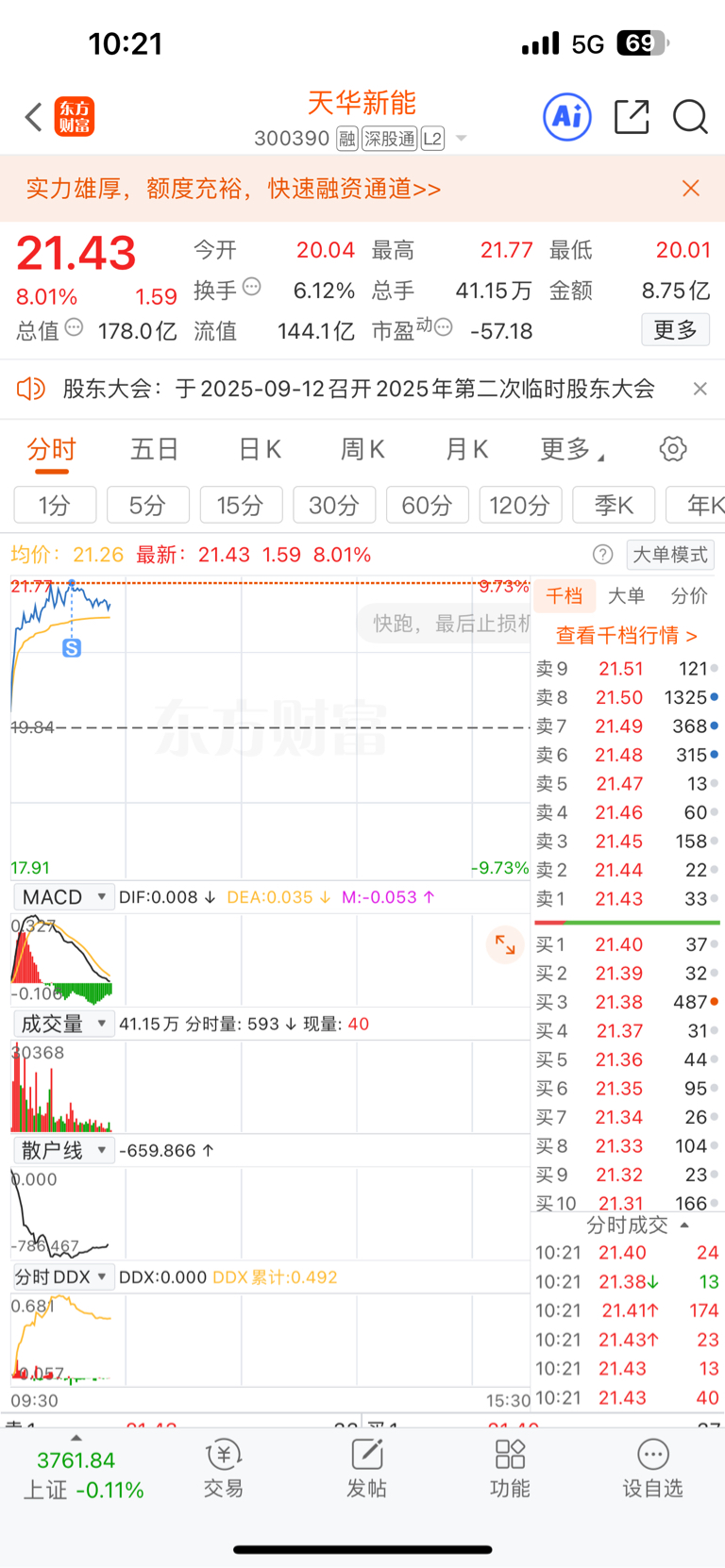Toggle the 大单模式 button
725x1568 pixels.
coord(669,555)
